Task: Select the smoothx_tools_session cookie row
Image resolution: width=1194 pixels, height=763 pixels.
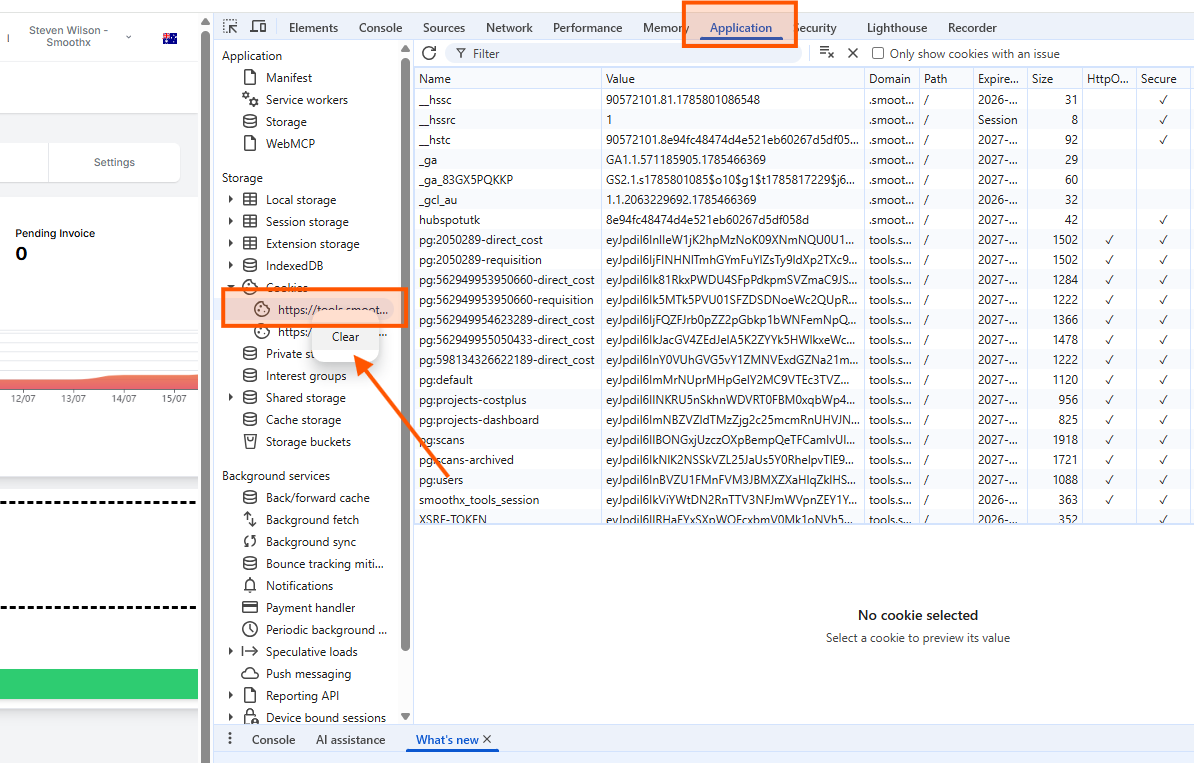Action: [x=803, y=500]
